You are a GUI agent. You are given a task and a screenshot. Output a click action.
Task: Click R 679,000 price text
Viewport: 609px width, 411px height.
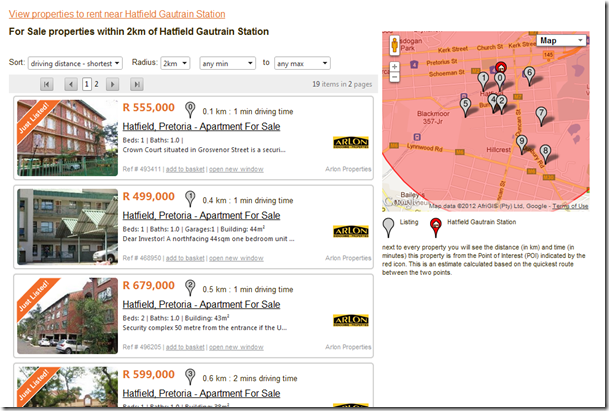(x=149, y=286)
